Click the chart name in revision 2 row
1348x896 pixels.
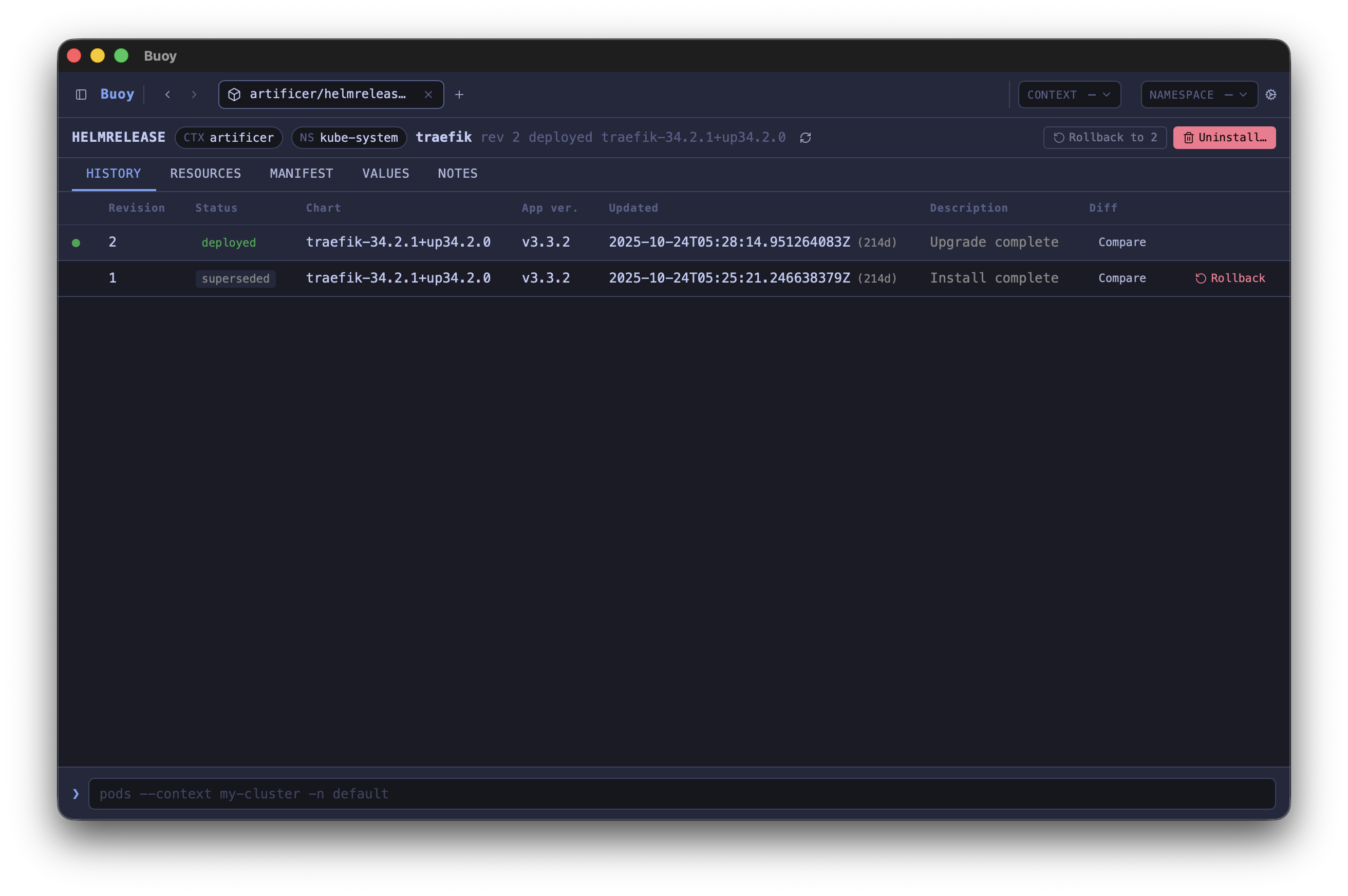click(x=398, y=242)
